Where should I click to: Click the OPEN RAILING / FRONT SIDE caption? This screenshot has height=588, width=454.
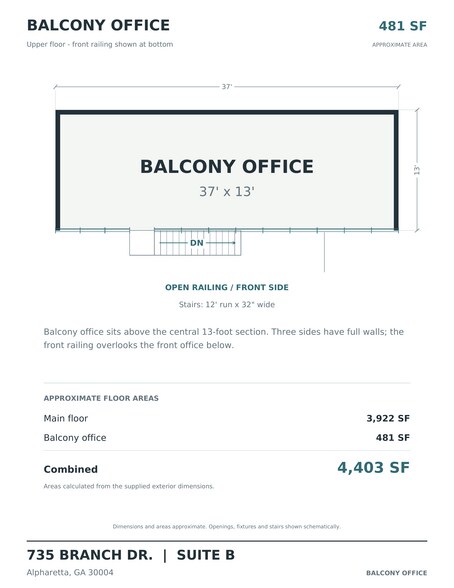[227, 287]
